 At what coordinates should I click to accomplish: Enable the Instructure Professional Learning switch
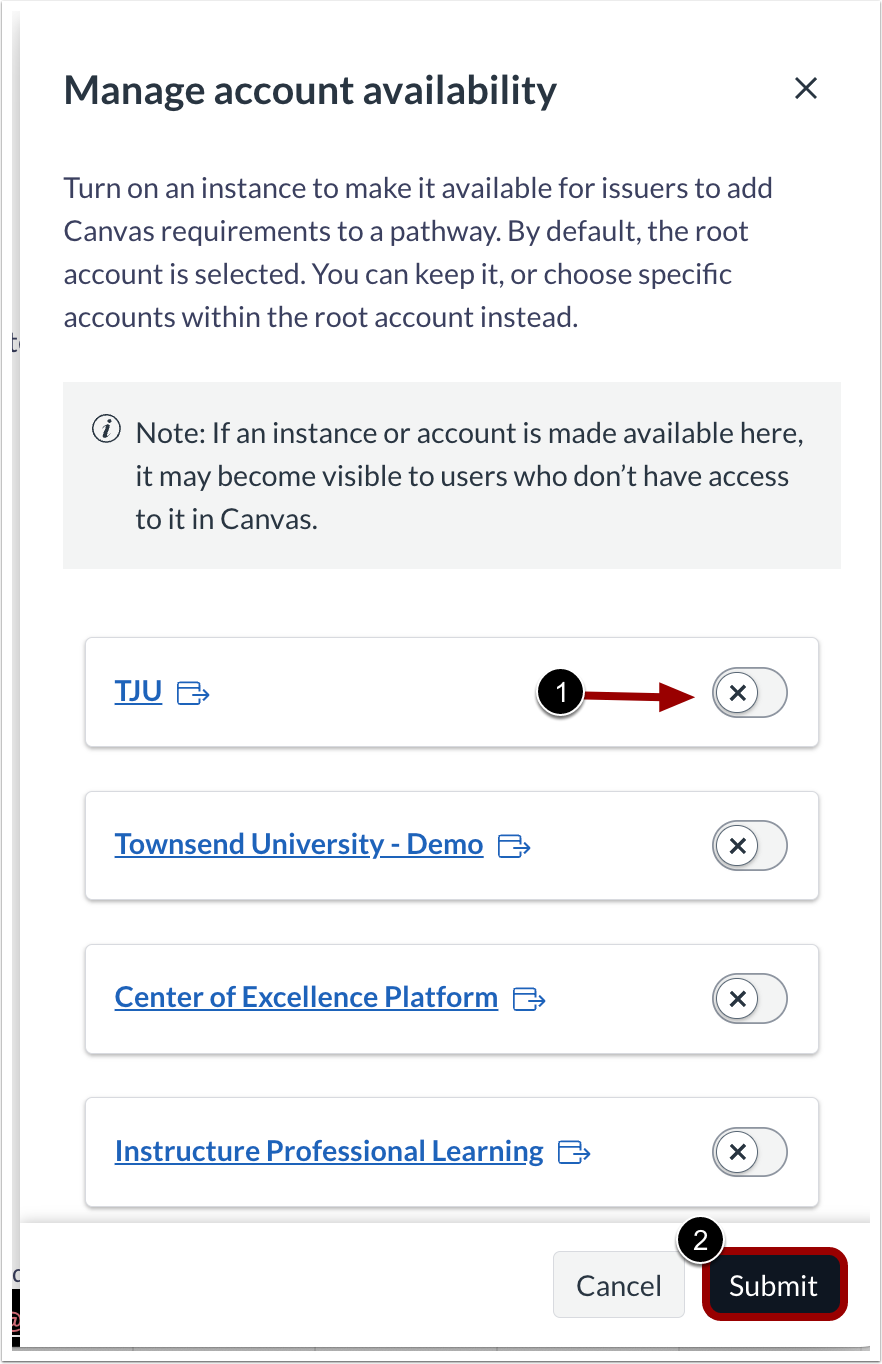click(x=749, y=1152)
